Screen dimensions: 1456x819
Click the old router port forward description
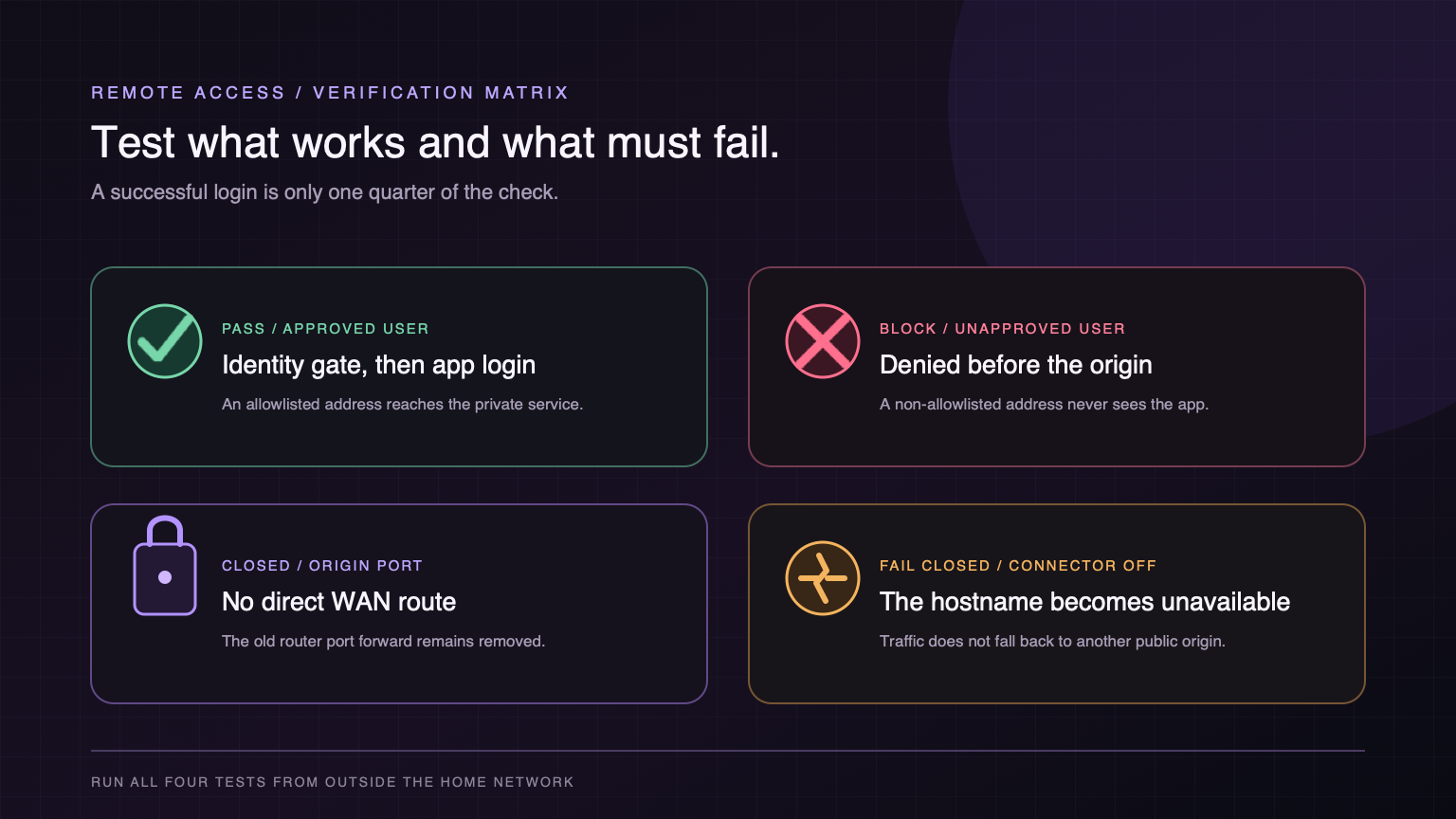[383, 642]
